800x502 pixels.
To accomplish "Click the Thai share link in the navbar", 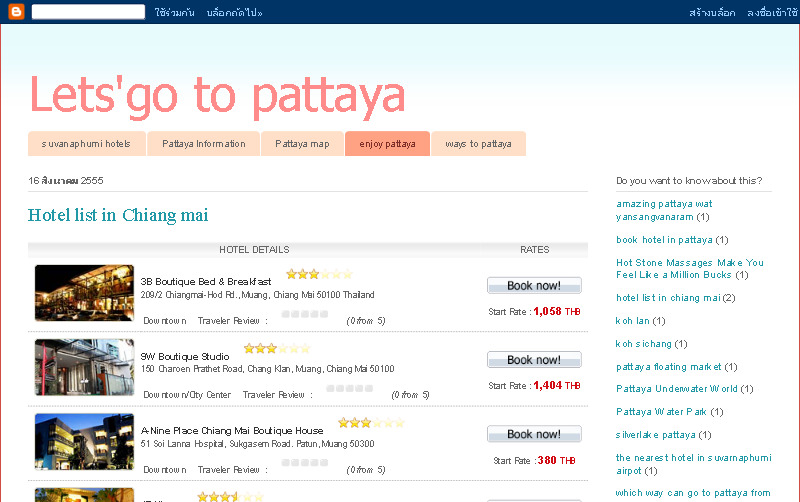I will coord(174,13).
